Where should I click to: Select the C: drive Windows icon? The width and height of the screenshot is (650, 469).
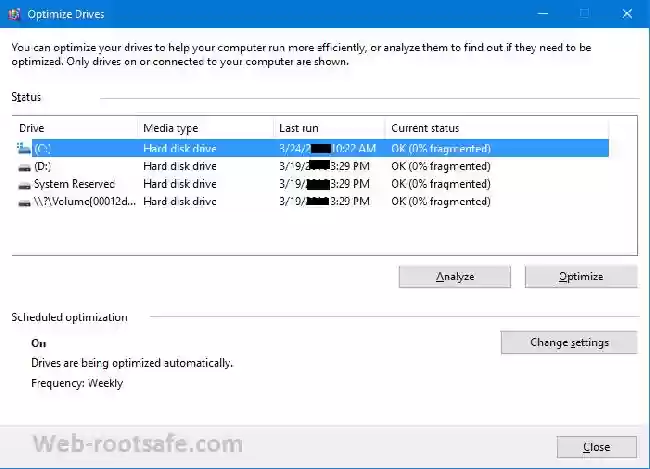point(24,148)
